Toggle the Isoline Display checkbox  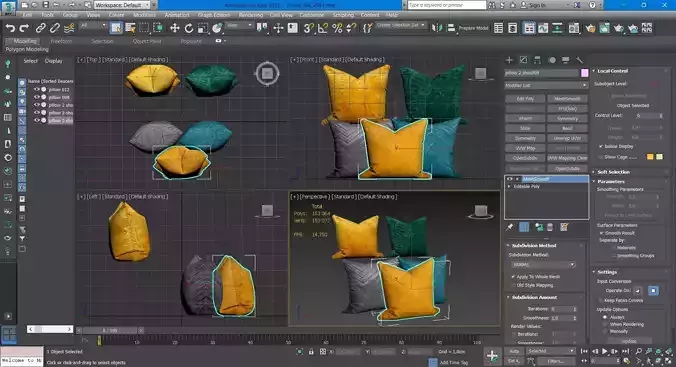tap(601, 147)
